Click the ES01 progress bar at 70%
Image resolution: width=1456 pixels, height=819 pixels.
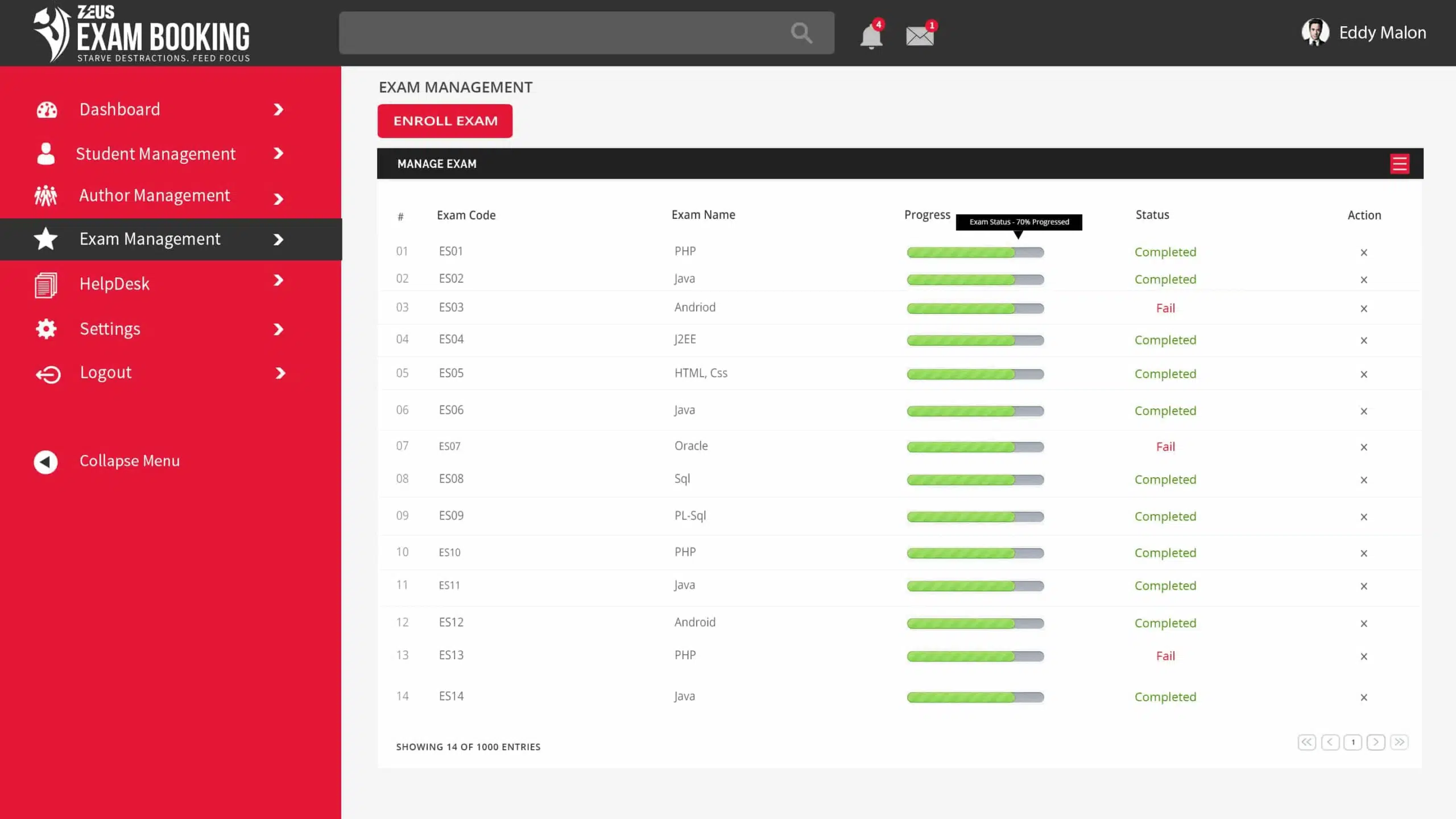(975, 252)
